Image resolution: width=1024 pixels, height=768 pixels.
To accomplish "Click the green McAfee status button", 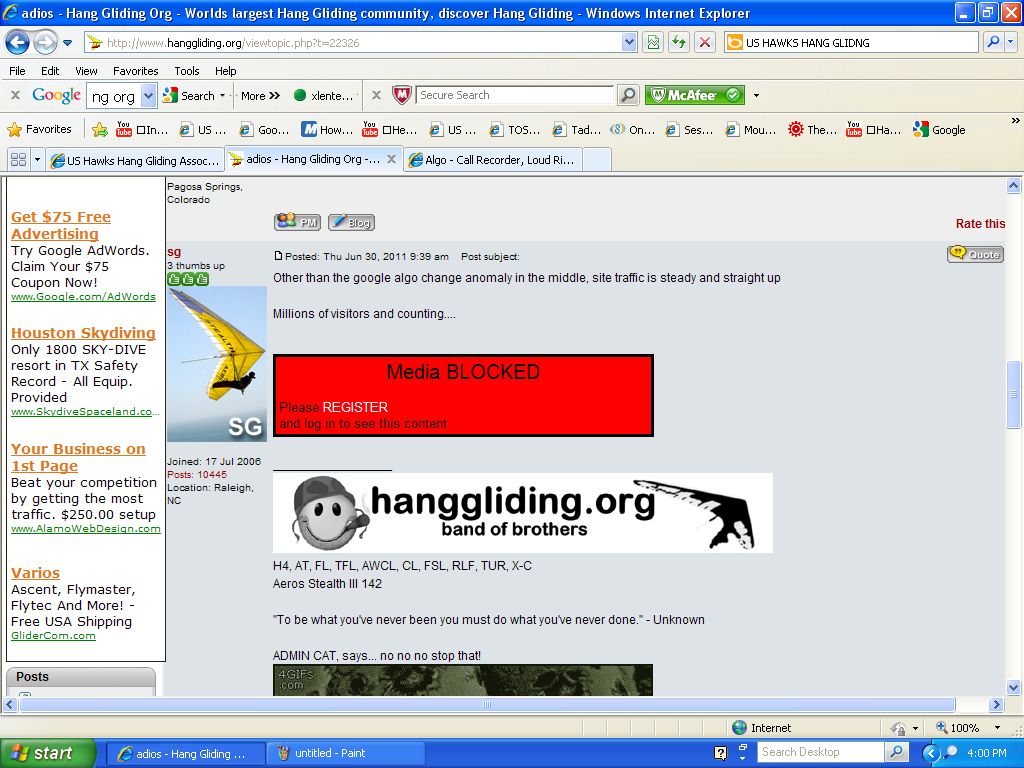I will [695, 95].
